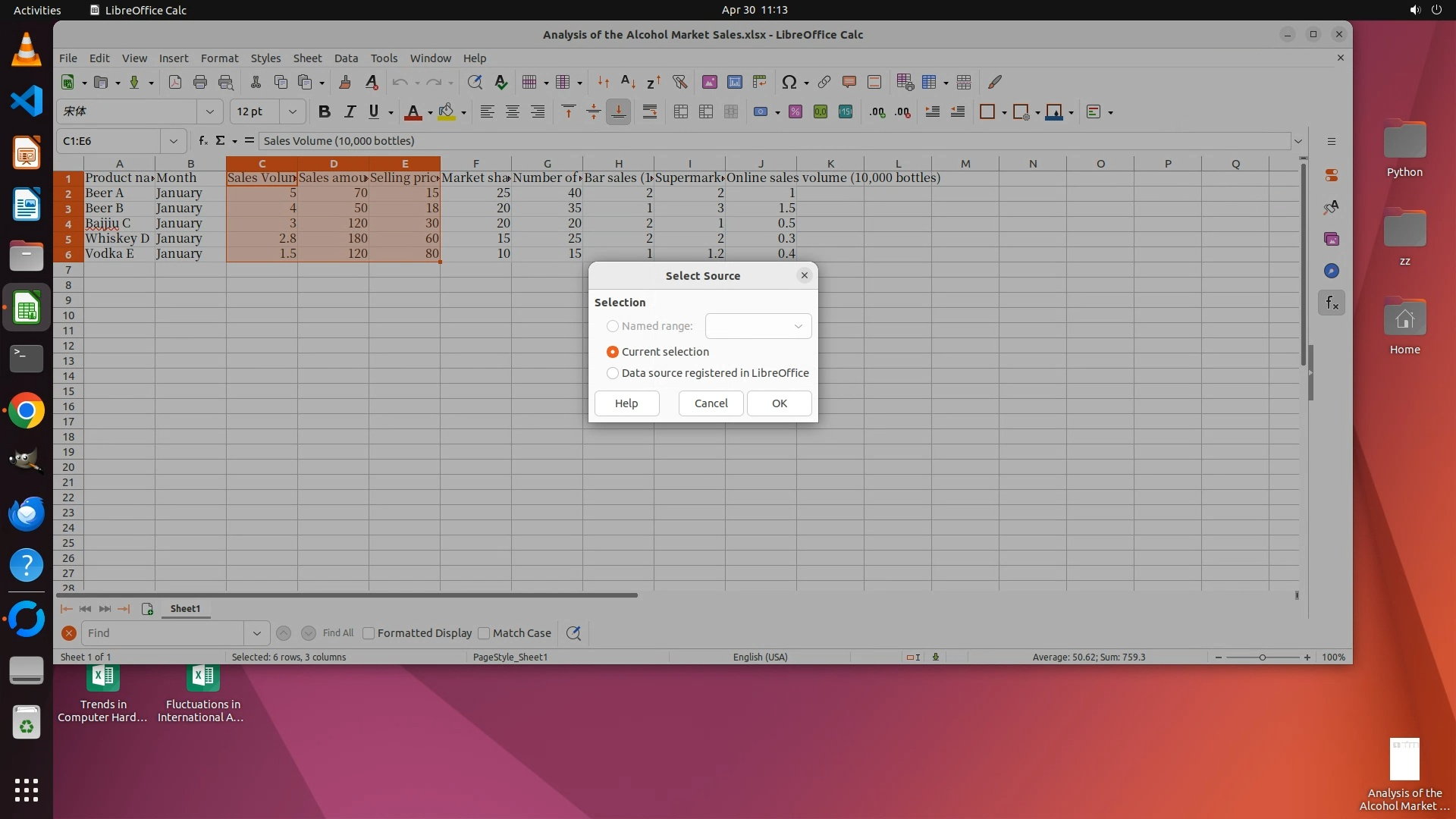This screenshot has width=1456, height=819.
Task: Click the Bold formatting icon
Action: [325, 111]
